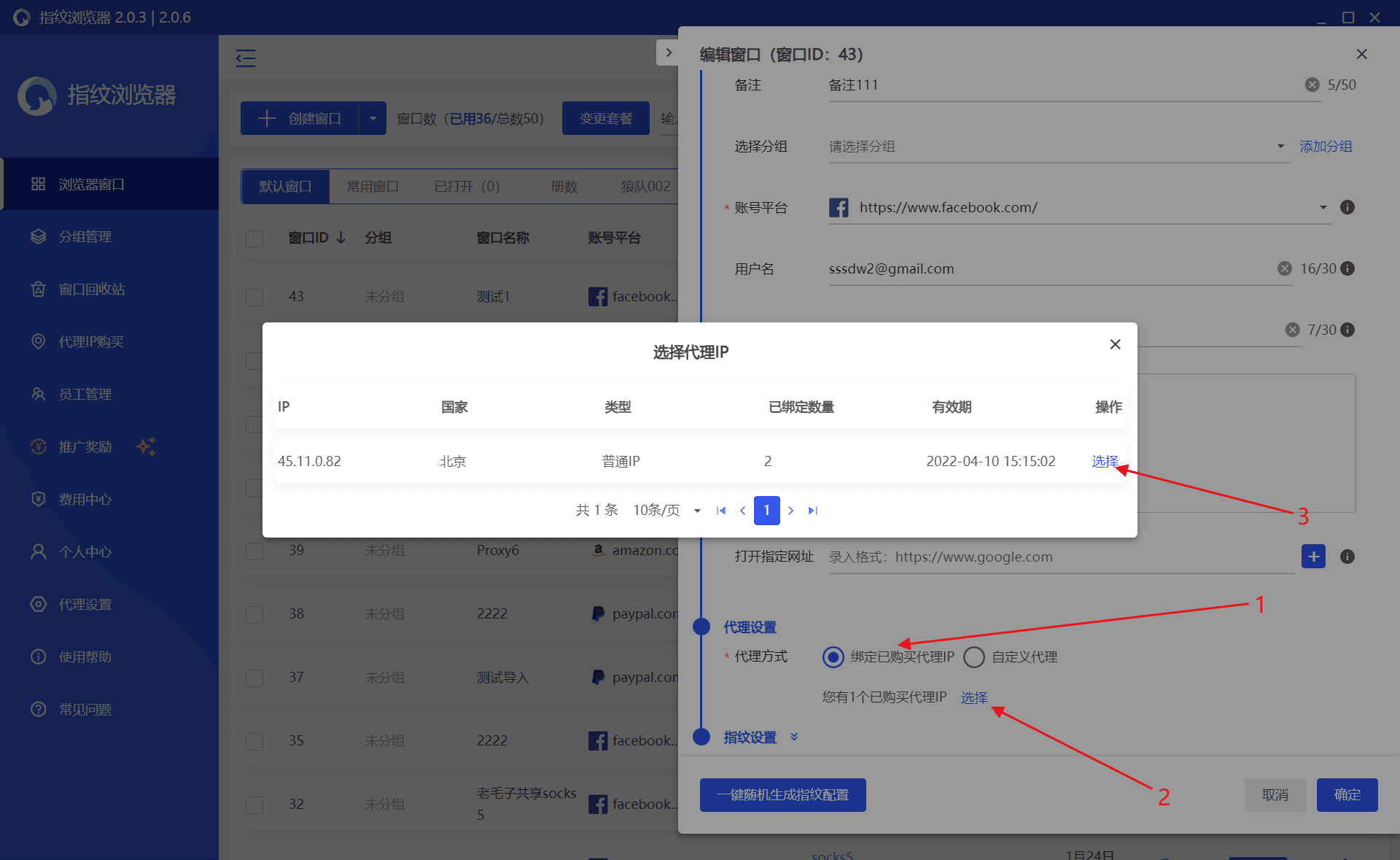The height and width of the screenshot is (860, 1400).
Task: Clear the 用户名 field
Action: (1285, 268)
